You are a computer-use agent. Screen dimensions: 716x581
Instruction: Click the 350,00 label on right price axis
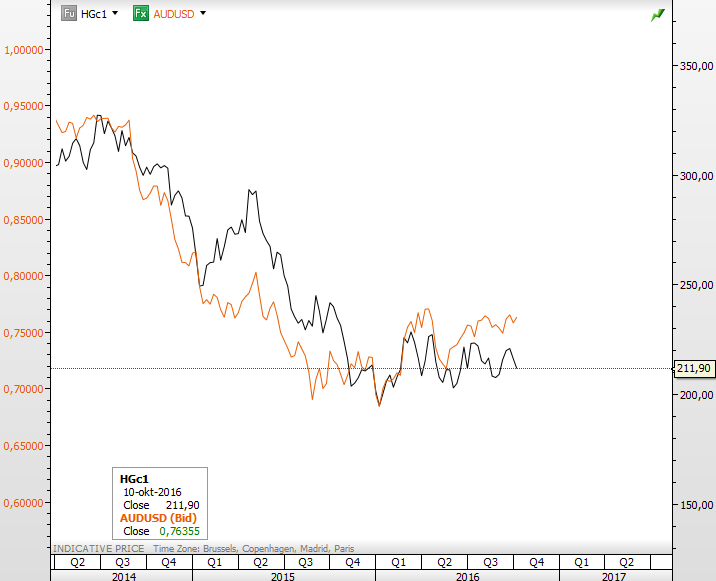point(686,66)
